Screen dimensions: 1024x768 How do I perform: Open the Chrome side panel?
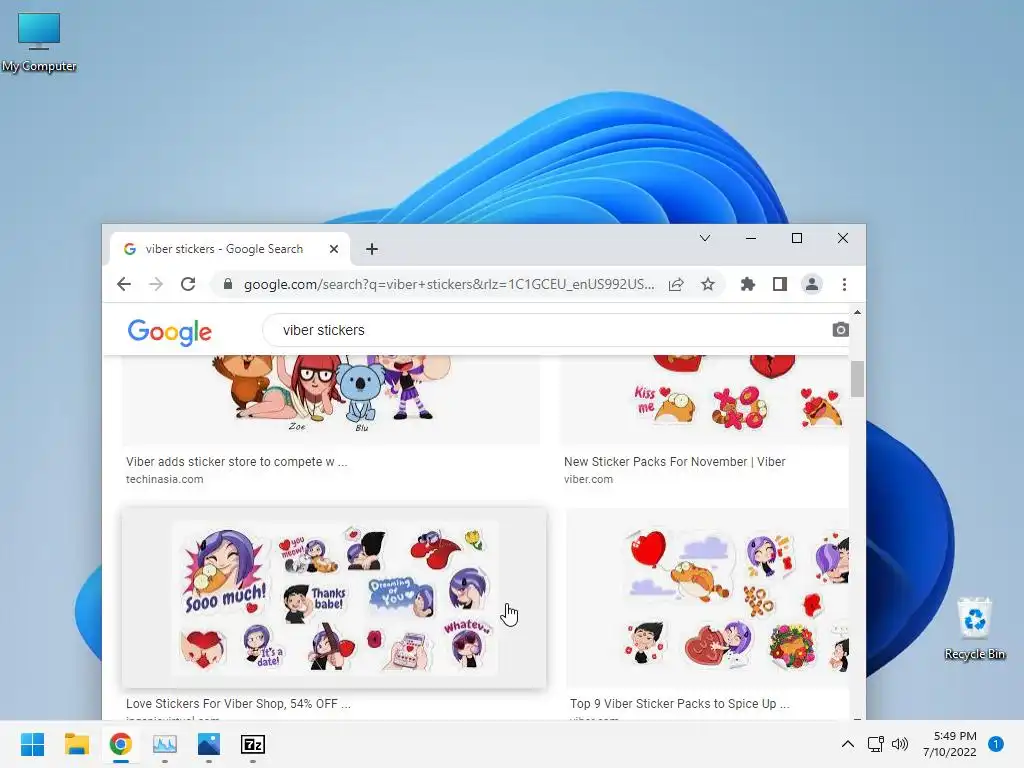pyautogui.click(x=780, y=284)
